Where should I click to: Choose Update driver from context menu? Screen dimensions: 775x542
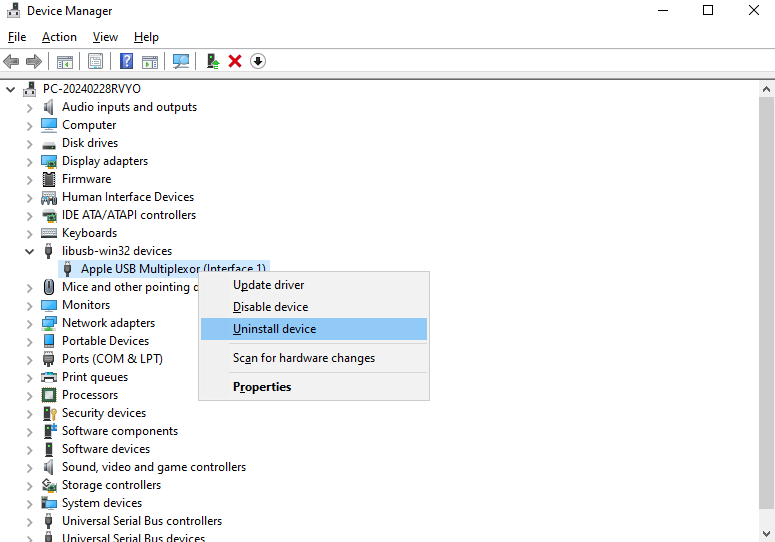pyautogui.click(x=314, y=285)
